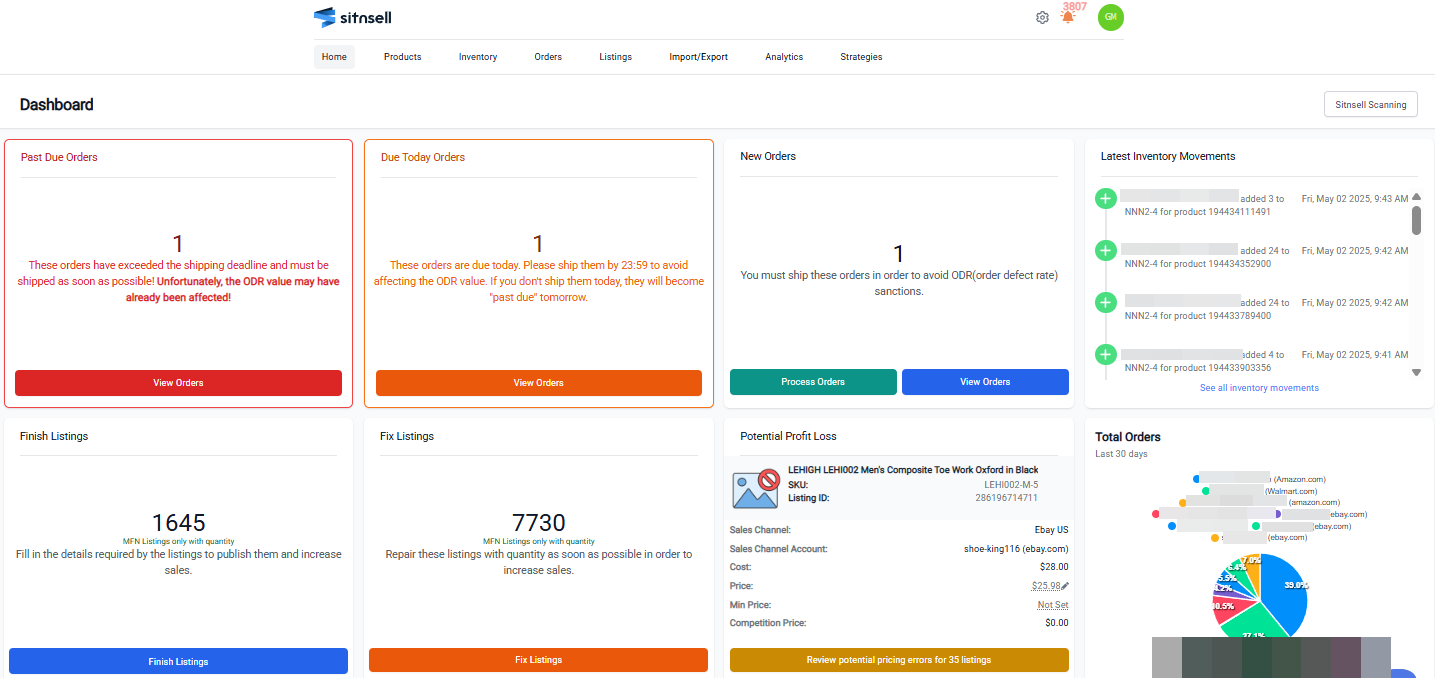The image size is (1435, 678).
Task: Grab the inventory movements scrollbar thumb
Action: [1416, 220]
